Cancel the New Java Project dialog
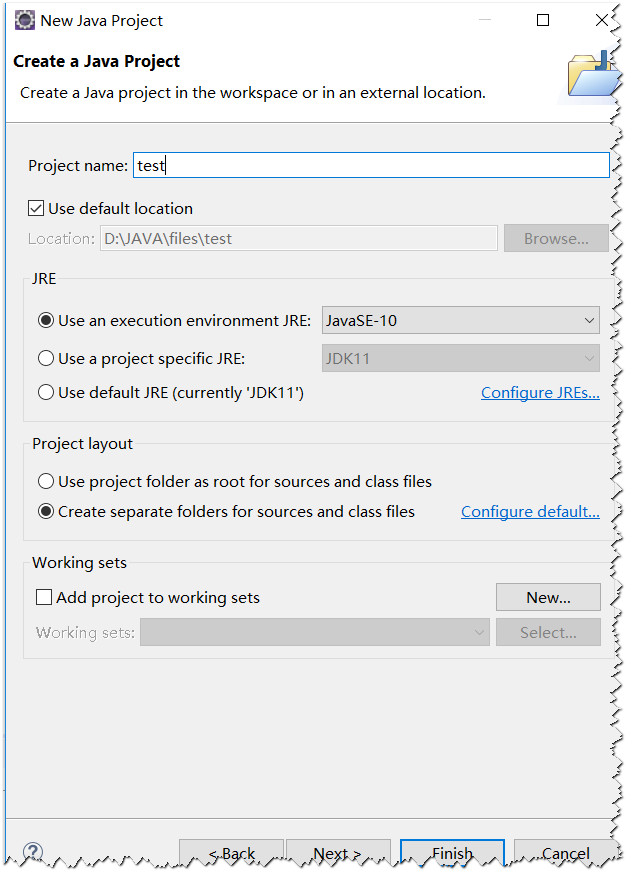This screenshot has width=632, height=877. click(563, 854)
